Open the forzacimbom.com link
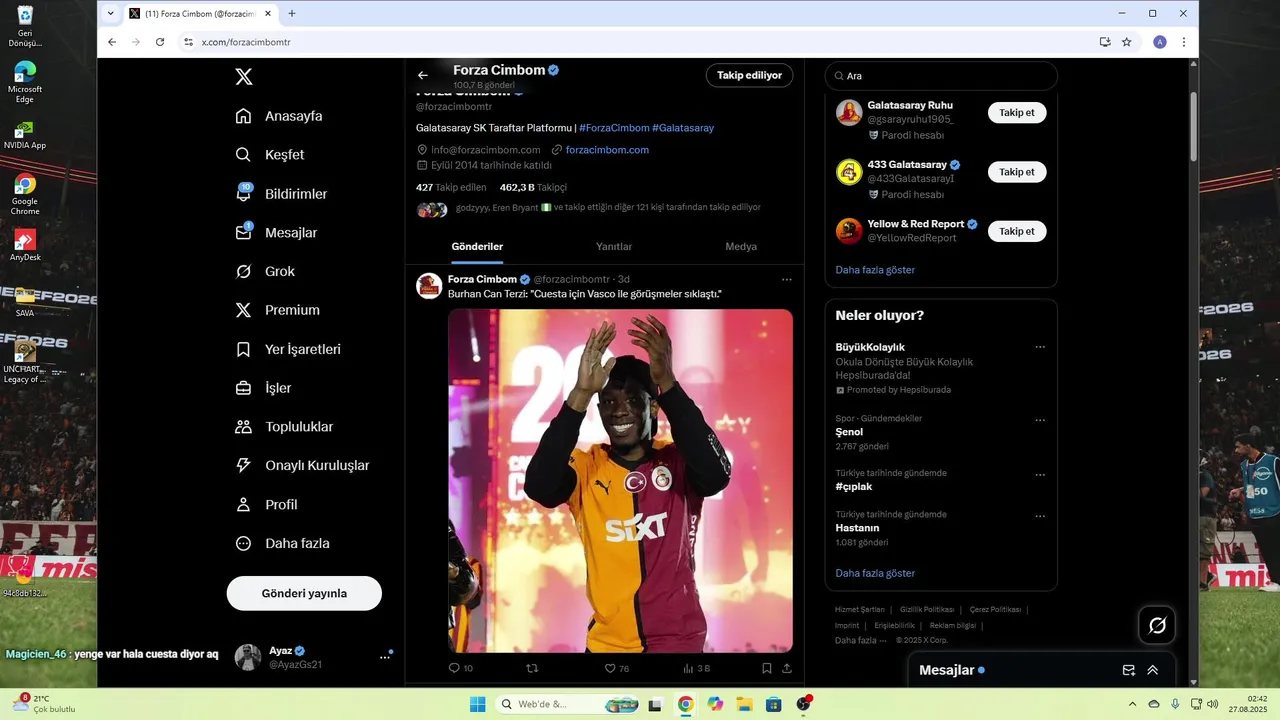 pos(607,150)
